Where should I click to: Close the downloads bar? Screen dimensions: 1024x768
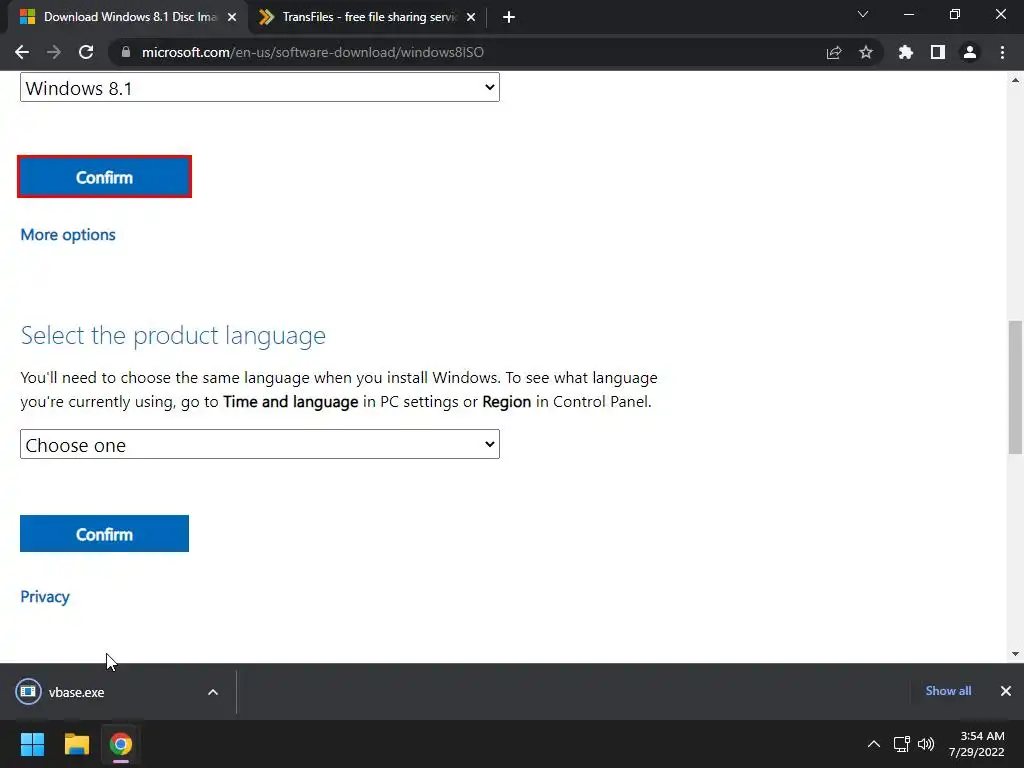(x=1006, y=691)
